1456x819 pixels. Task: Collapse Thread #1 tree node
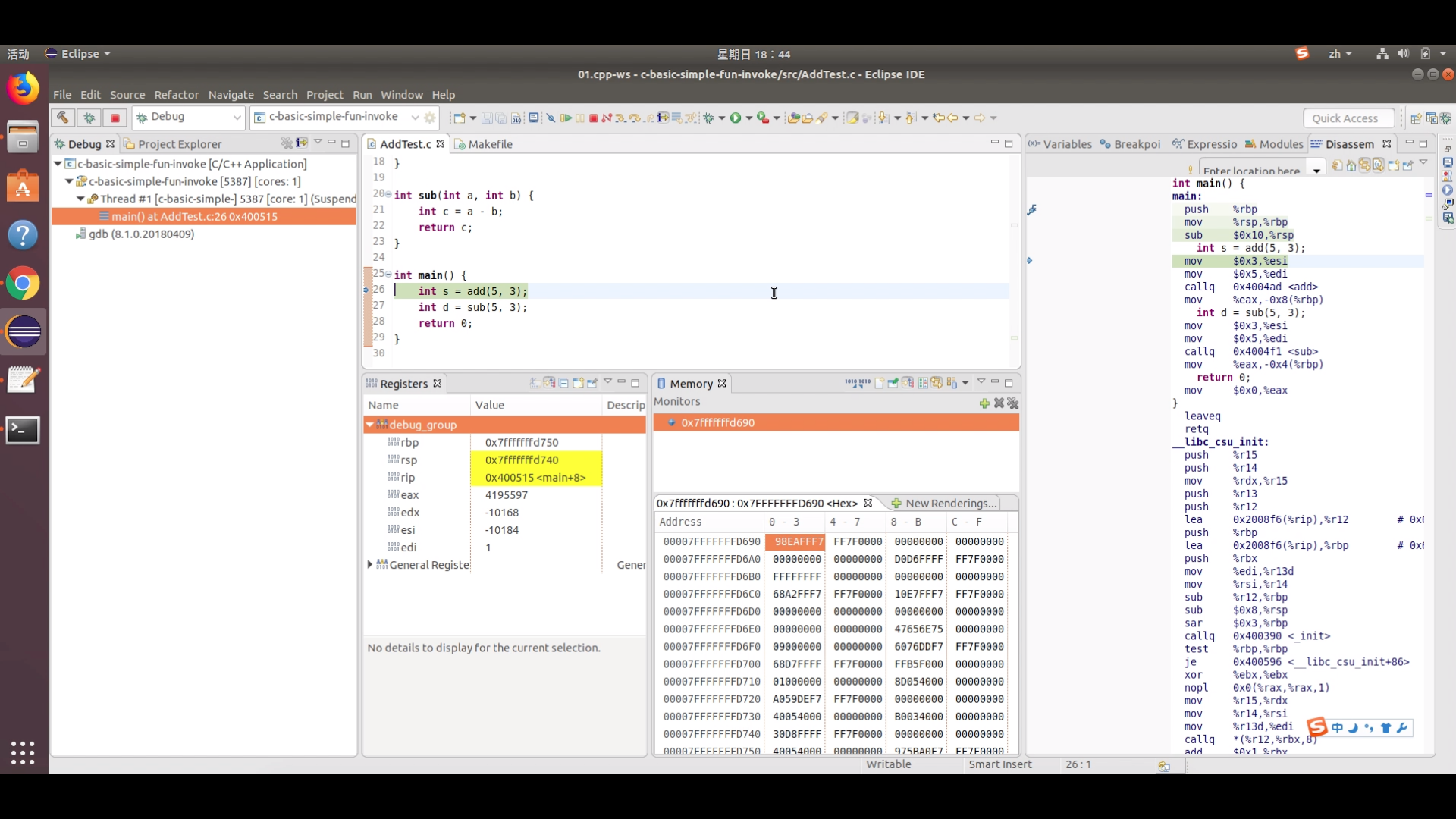point(80,199)
